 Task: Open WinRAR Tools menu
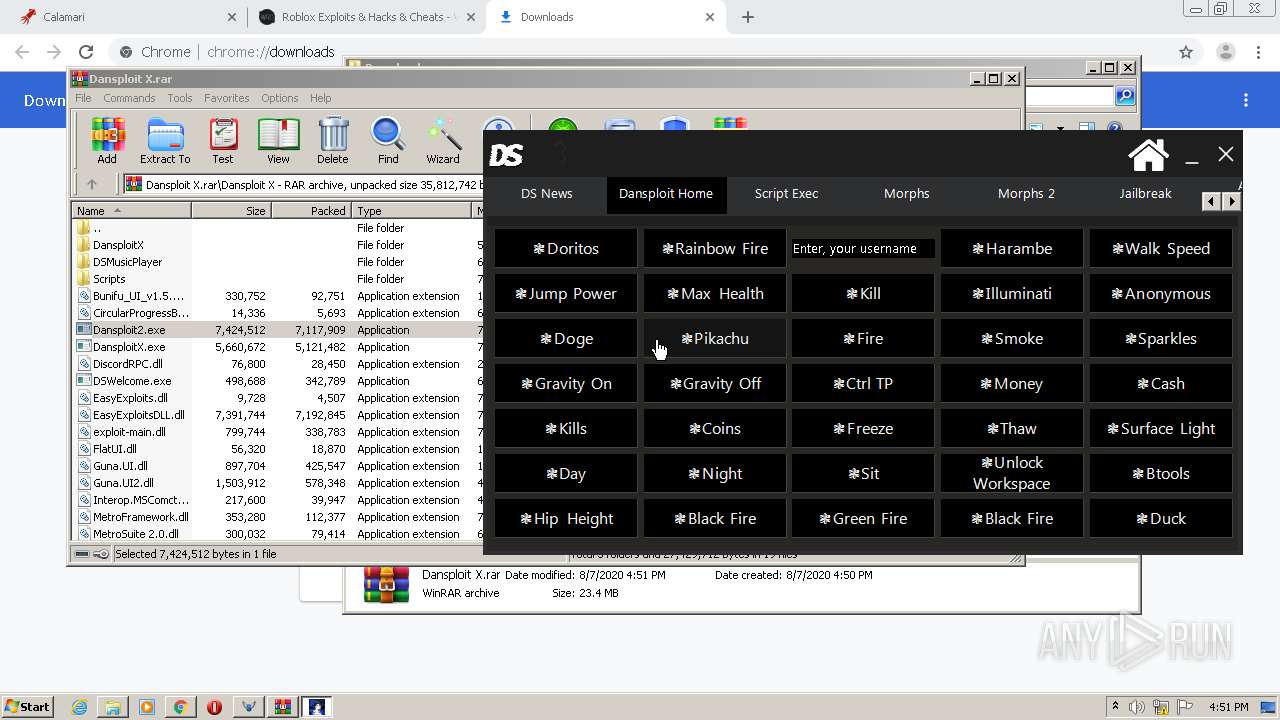tap(180, 98)
